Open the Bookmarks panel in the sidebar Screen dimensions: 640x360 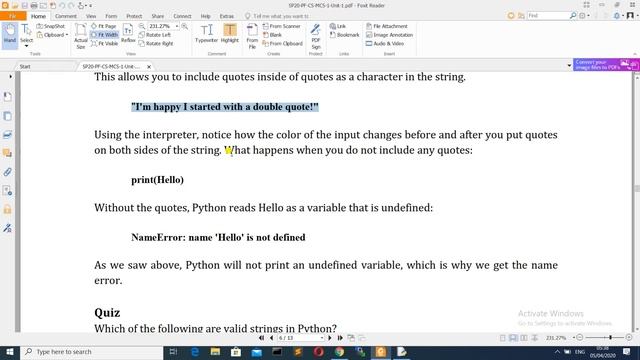(7, 97)
